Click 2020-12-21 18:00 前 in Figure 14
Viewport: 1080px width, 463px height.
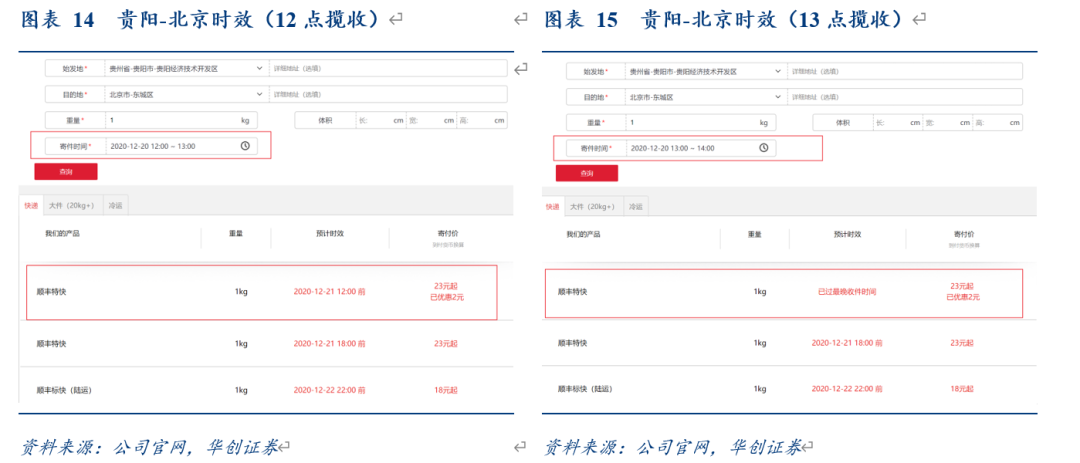click(x=329, y=342)
